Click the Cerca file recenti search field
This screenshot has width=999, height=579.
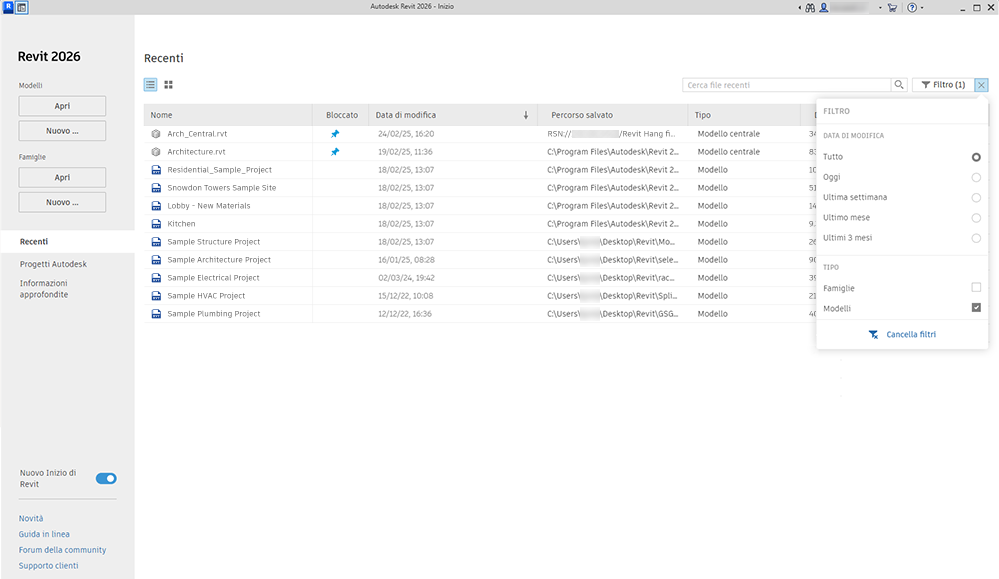(786, 85)
